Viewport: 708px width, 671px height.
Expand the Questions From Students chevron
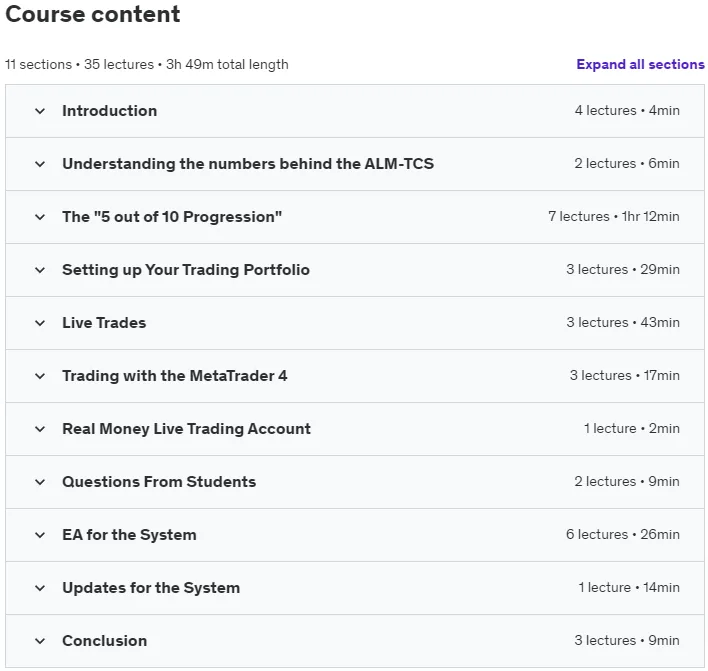(x=40, y=482)
